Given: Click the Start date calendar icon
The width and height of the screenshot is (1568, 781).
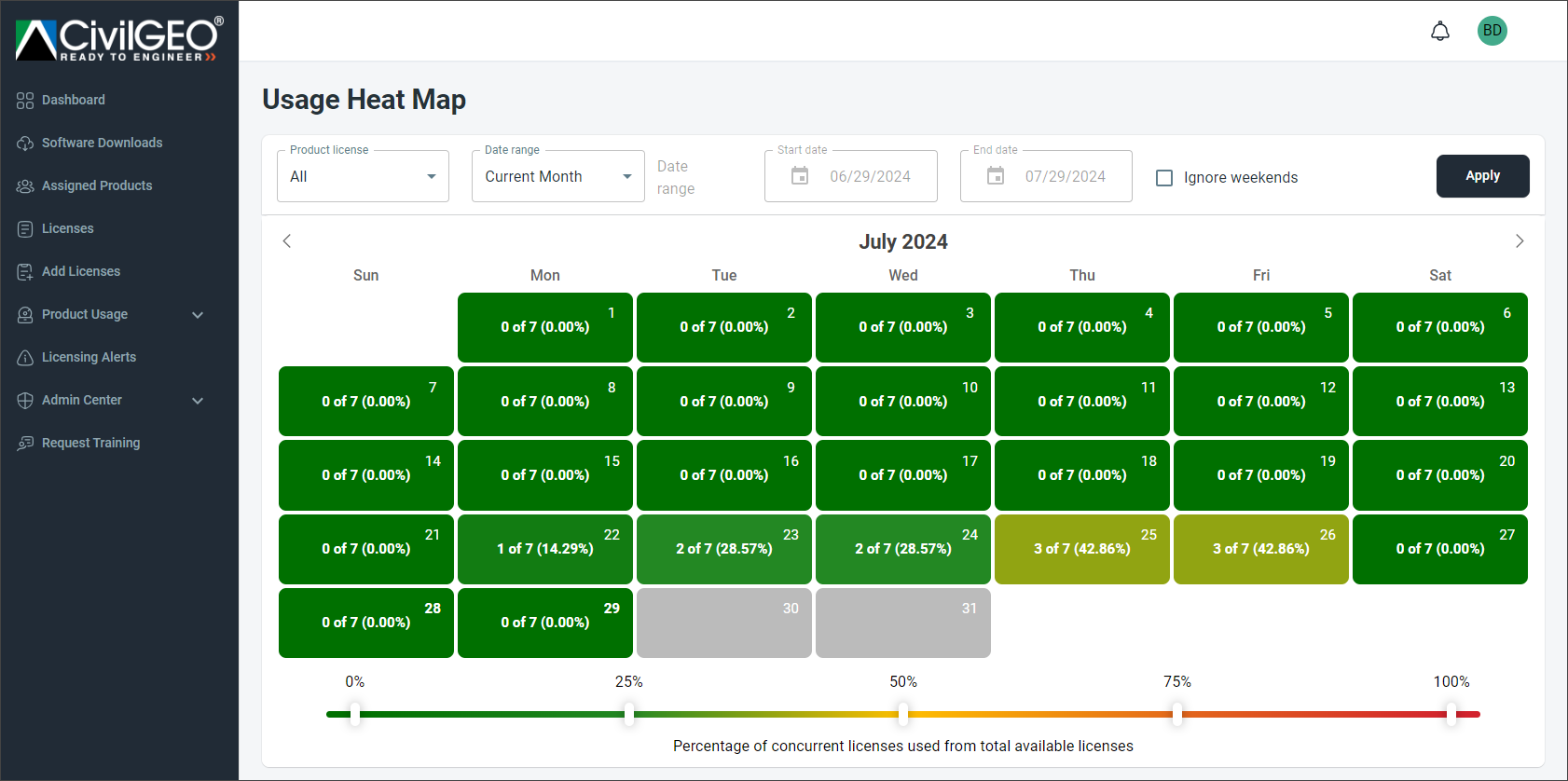Looking at the screenshot, I should click(x=800, y=175).
